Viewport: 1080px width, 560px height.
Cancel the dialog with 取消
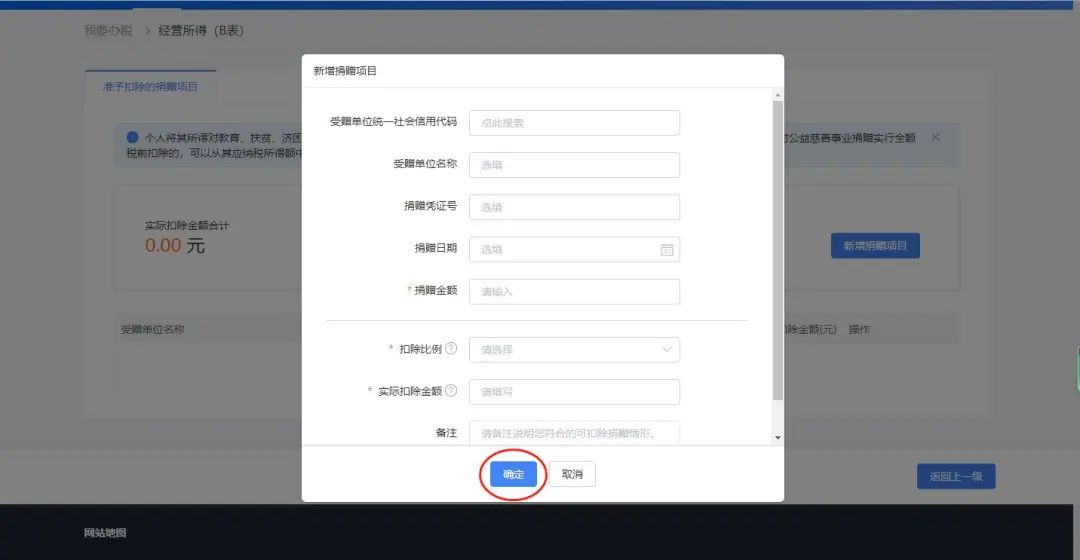click(572, 474)
